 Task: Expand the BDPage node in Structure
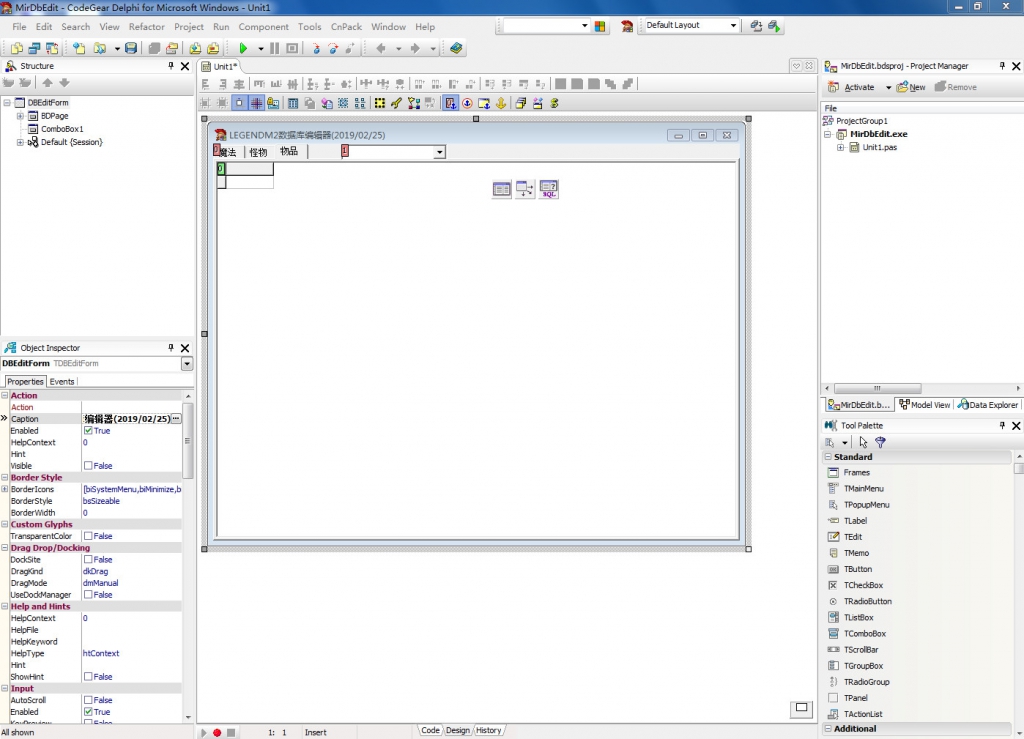pyautogui.click(x=20, y=116)
